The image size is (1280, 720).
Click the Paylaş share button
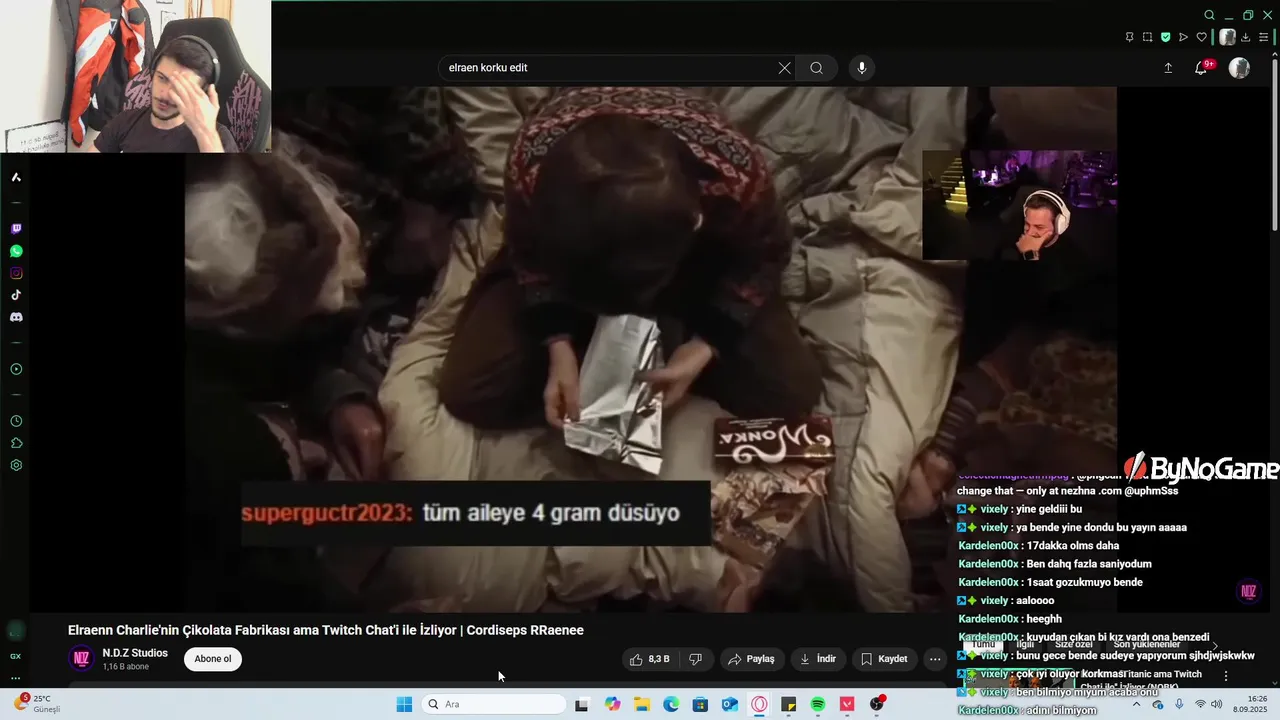click(751, 659)
